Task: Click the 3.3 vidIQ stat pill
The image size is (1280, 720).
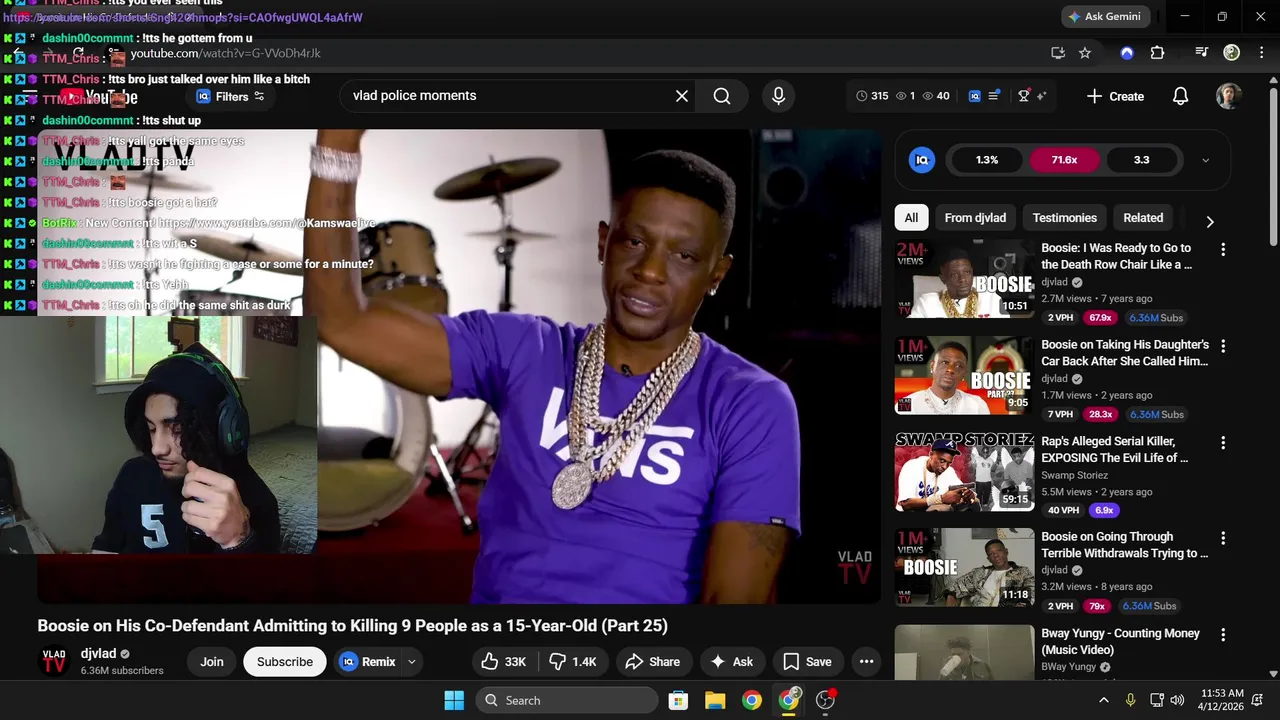Action: coord(1141,160)
